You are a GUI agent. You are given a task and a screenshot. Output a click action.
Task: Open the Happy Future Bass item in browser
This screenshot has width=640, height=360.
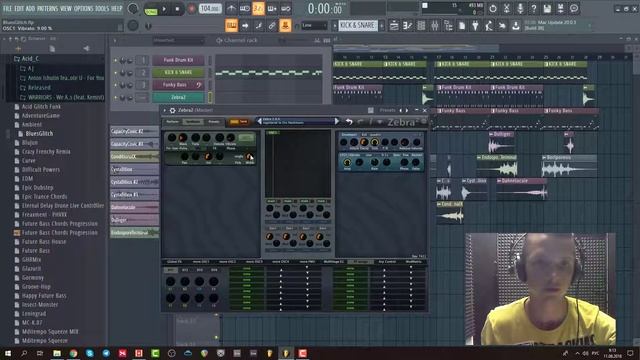[44, 296]
